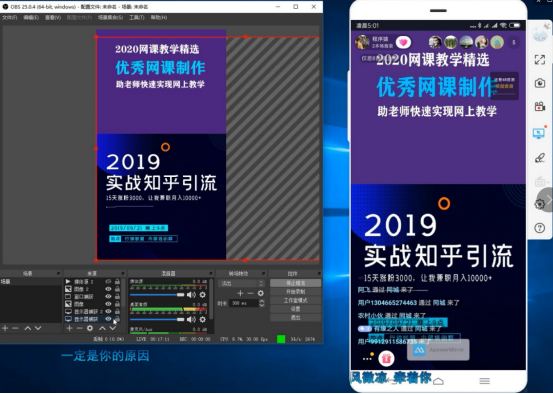This screenshot has height=394, width=553.
Task: Open ApowerMirror whiteboard screen icon
Action: point(539,133)
